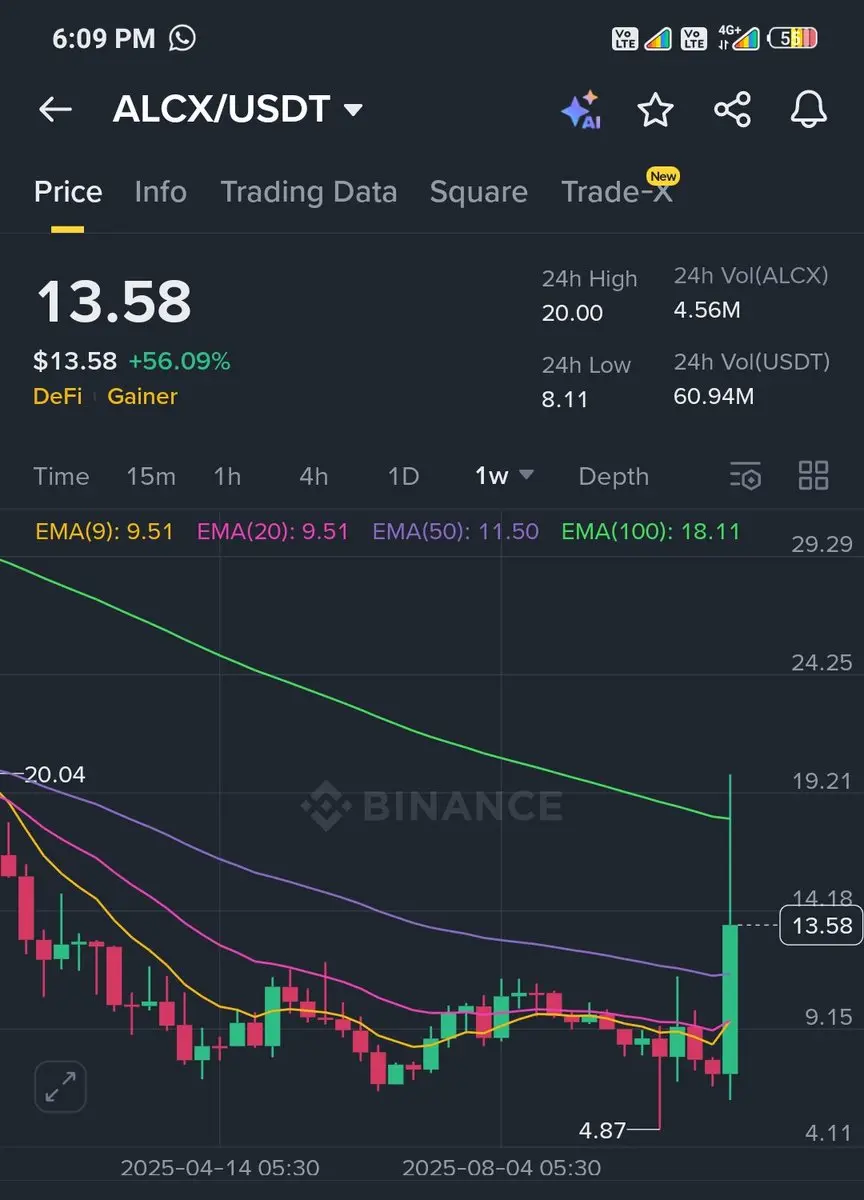Tap the DeFi category tag

tap(57, 396)
